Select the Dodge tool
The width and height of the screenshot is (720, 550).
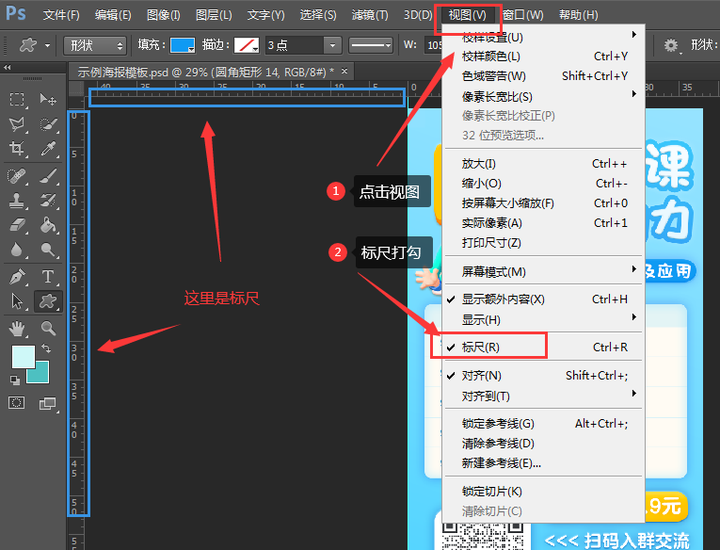pyautogui.click(x=48, y=249)
